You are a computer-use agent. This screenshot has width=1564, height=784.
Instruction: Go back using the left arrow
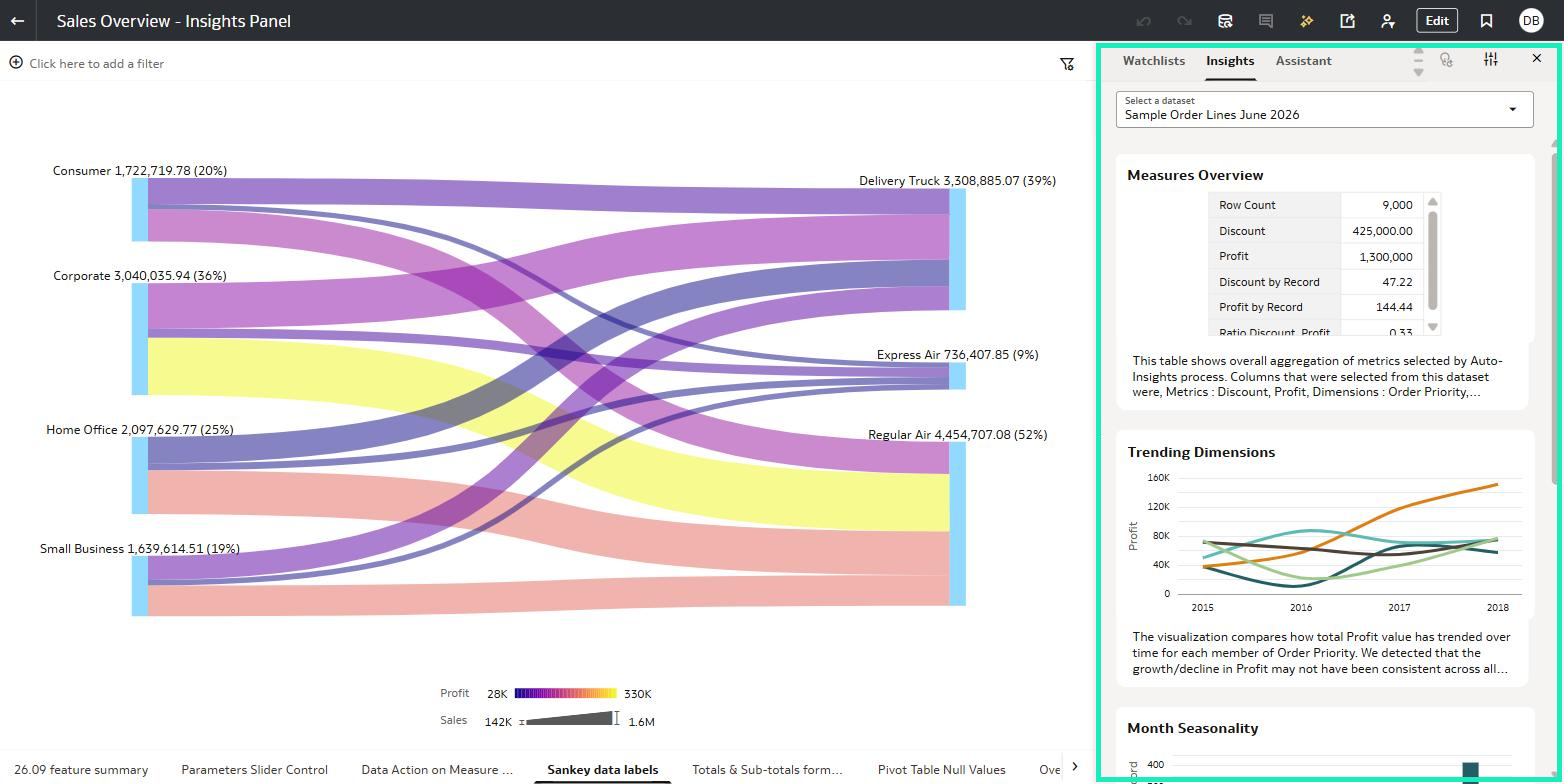coord(17,20)
